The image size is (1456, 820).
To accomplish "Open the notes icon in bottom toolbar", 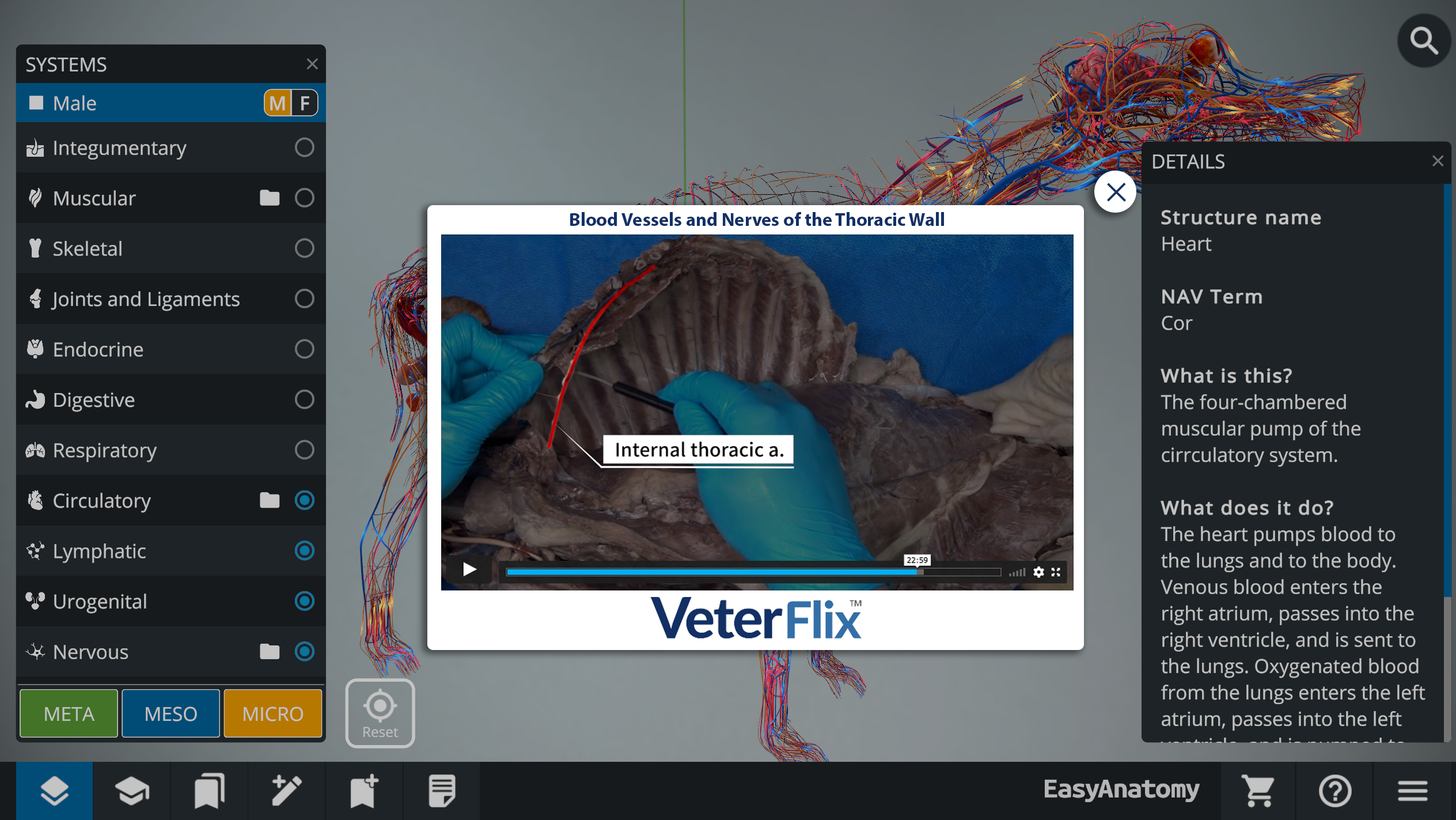I will pos(442,791).
